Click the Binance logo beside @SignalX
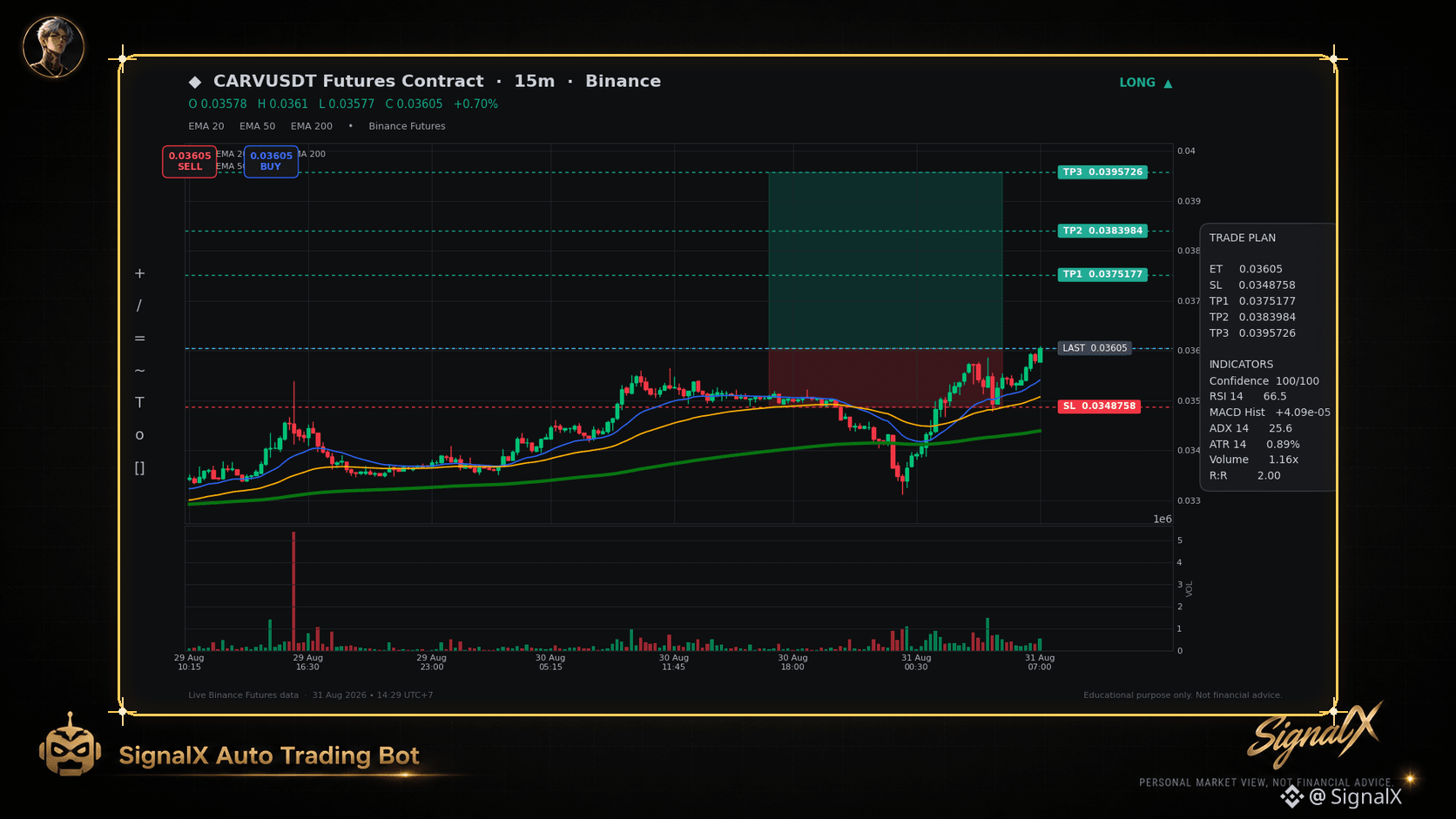Viewport: 1456px width, 819px height. click(x=1292, y=796)
